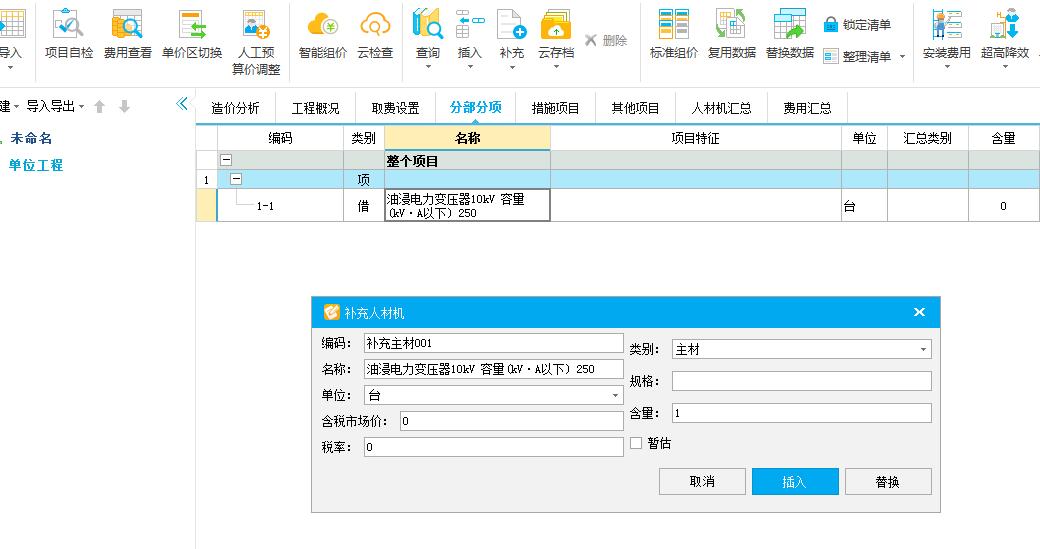Image resolution: width=1040 pixels, height=549 pixels.
Task: Switch to the 措施项目 tab
Action: tap(555, 108)
